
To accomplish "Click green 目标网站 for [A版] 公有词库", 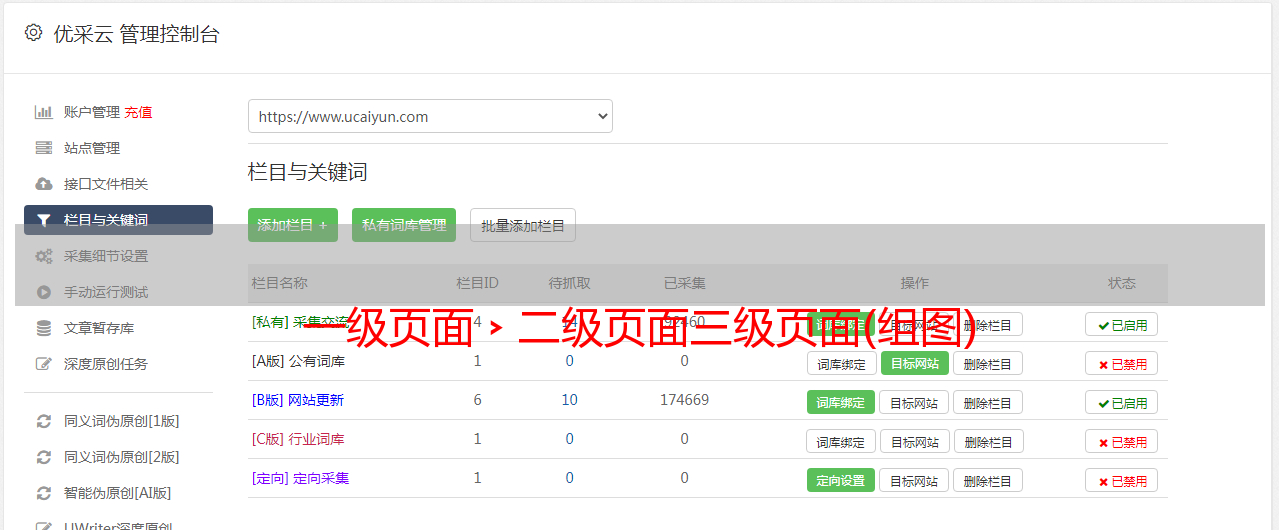I will click(915, 363).
